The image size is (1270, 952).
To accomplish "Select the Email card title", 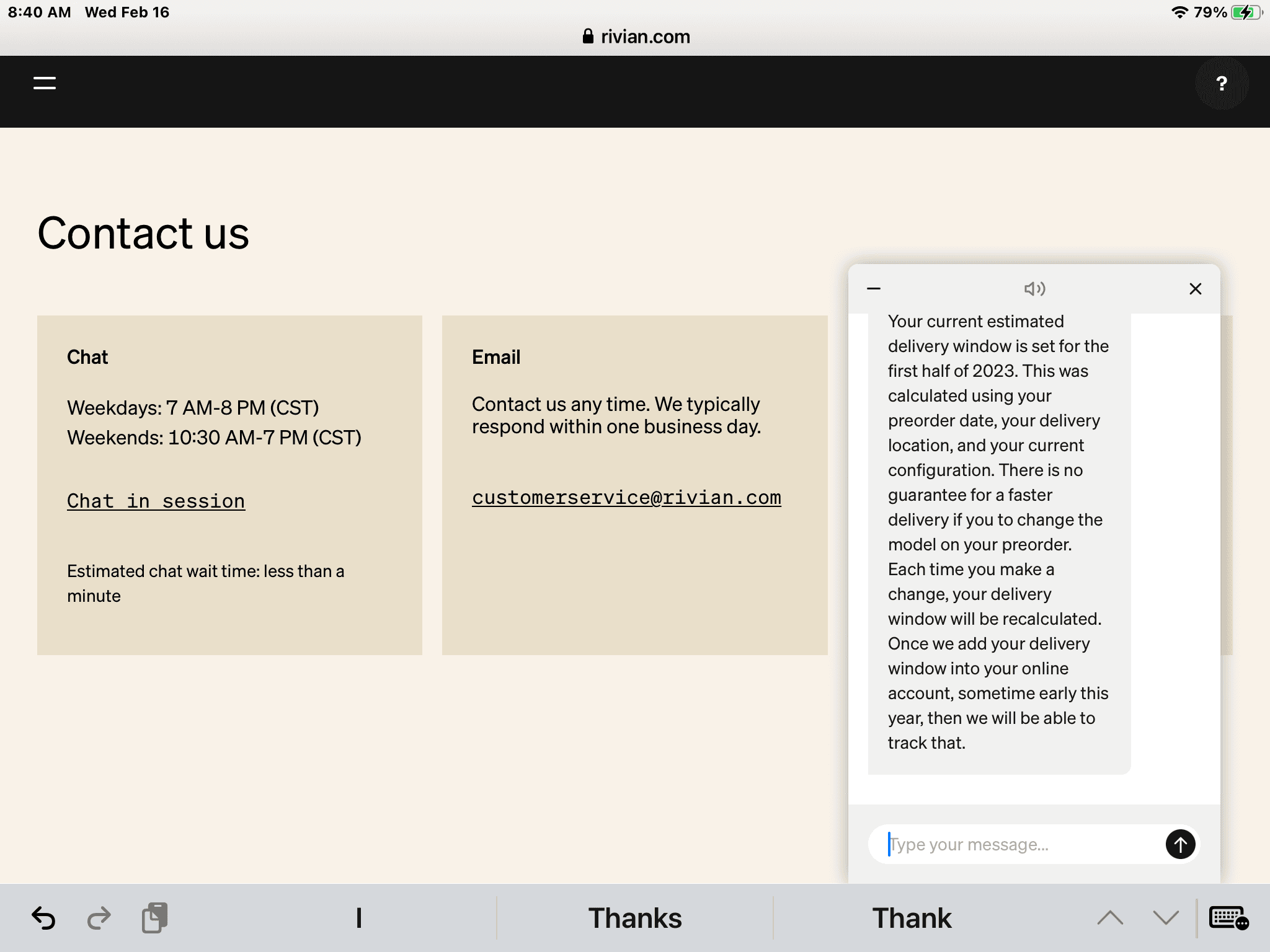I will [496, 357].
